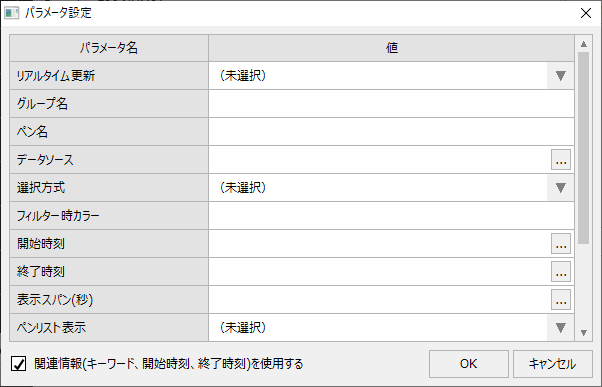Click the scrollbar down arrow
This screenshot has height=387, width=602.
(584, 332)
